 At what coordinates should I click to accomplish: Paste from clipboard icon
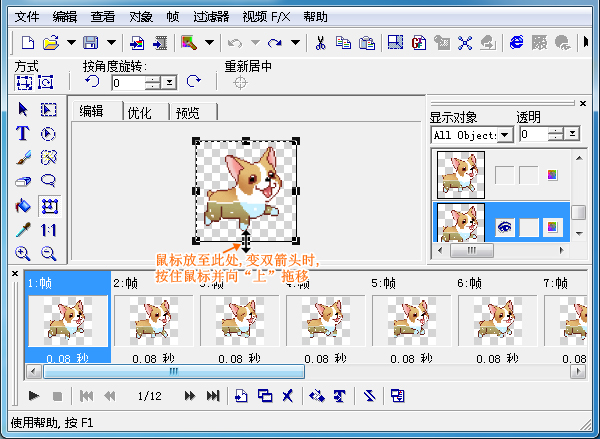(367, 43)
